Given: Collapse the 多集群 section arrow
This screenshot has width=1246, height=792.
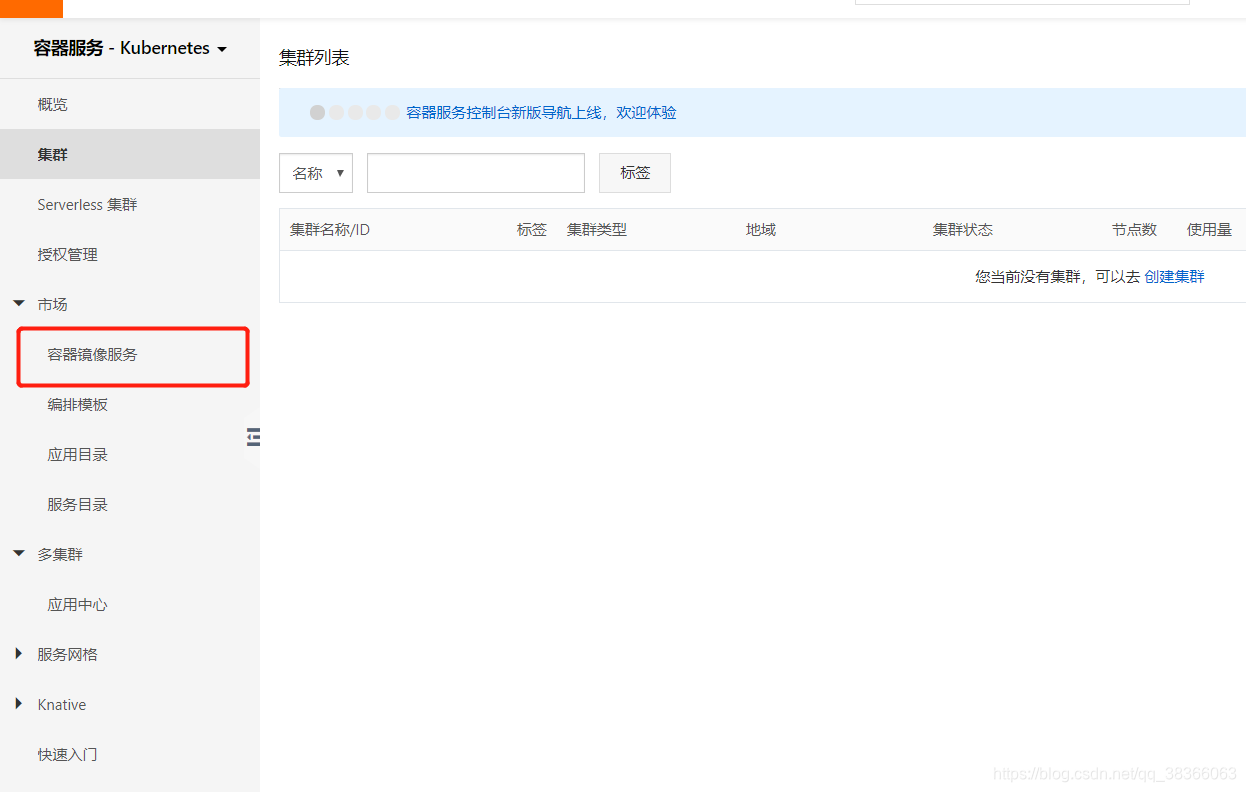Looking at the screenshot, I should [x=18, y=553].
